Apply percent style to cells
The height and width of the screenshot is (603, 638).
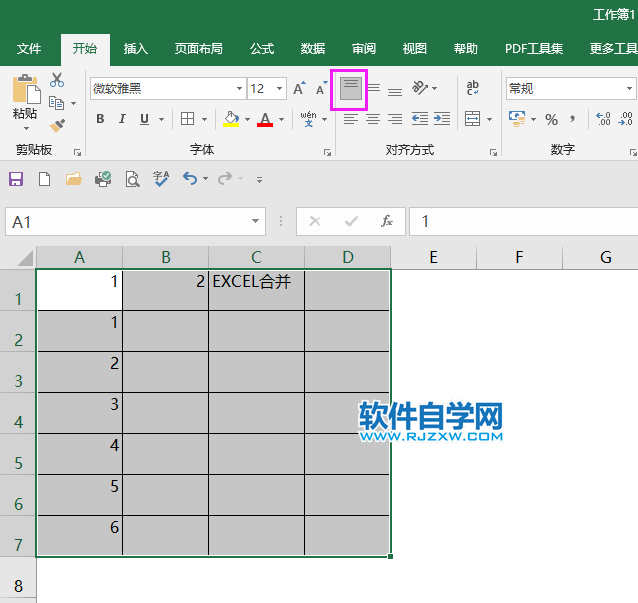pyautogui.click(x=551, y=119)
